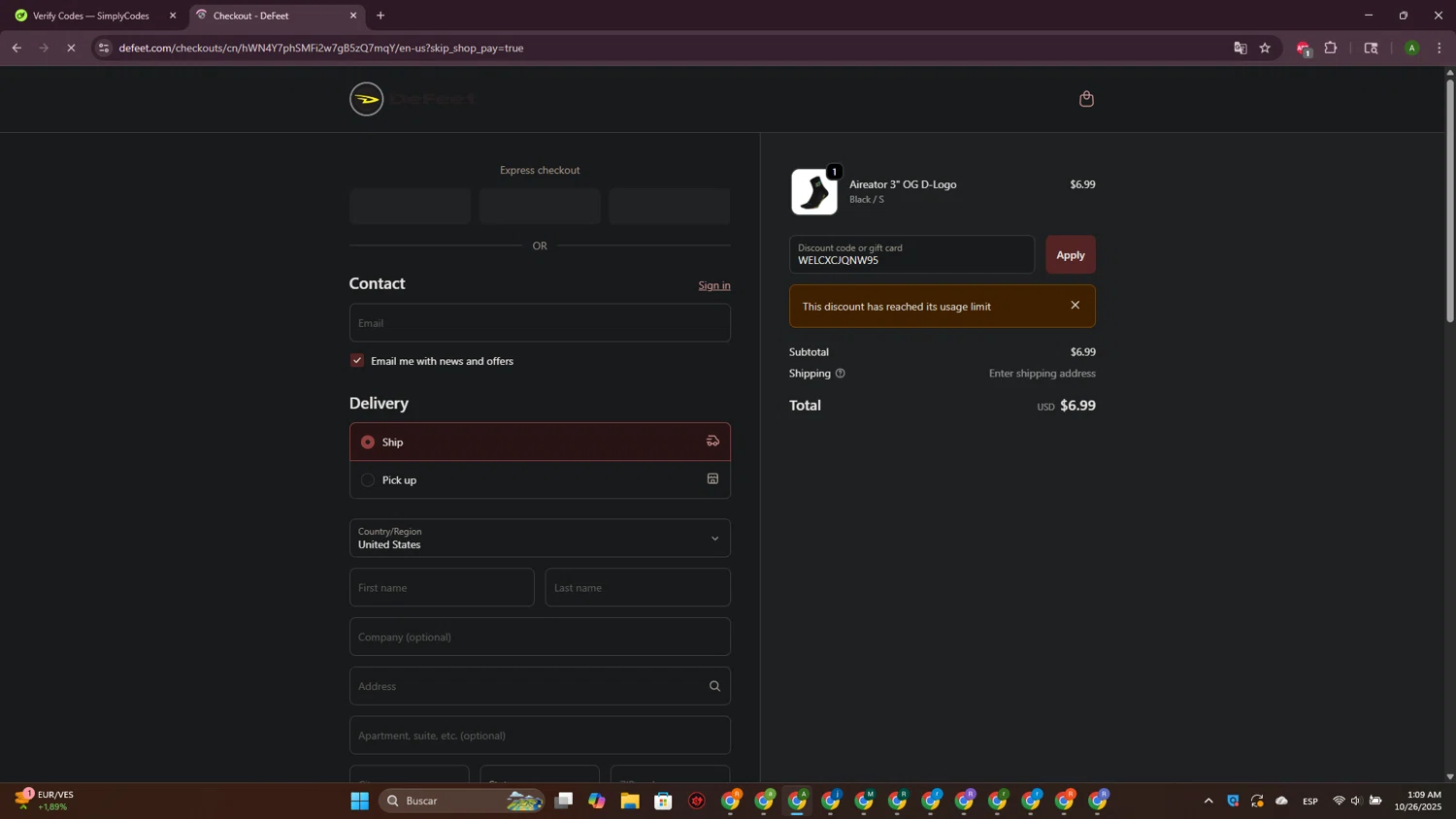Open clock showing 1:09 AM

1418,801
